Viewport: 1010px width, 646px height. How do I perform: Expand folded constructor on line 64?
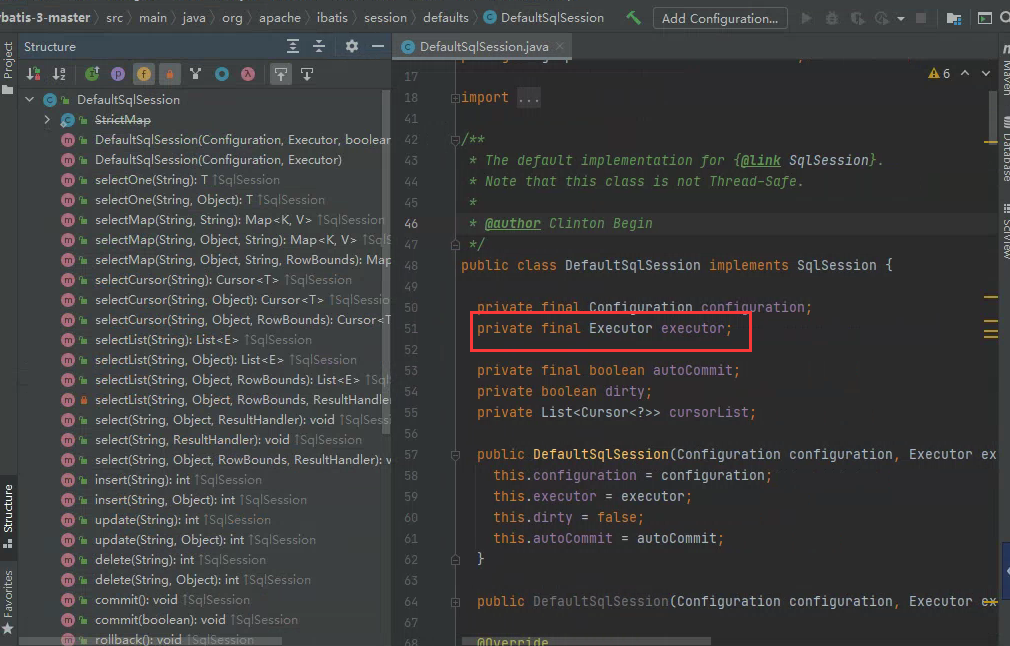[x=455, y=602]
